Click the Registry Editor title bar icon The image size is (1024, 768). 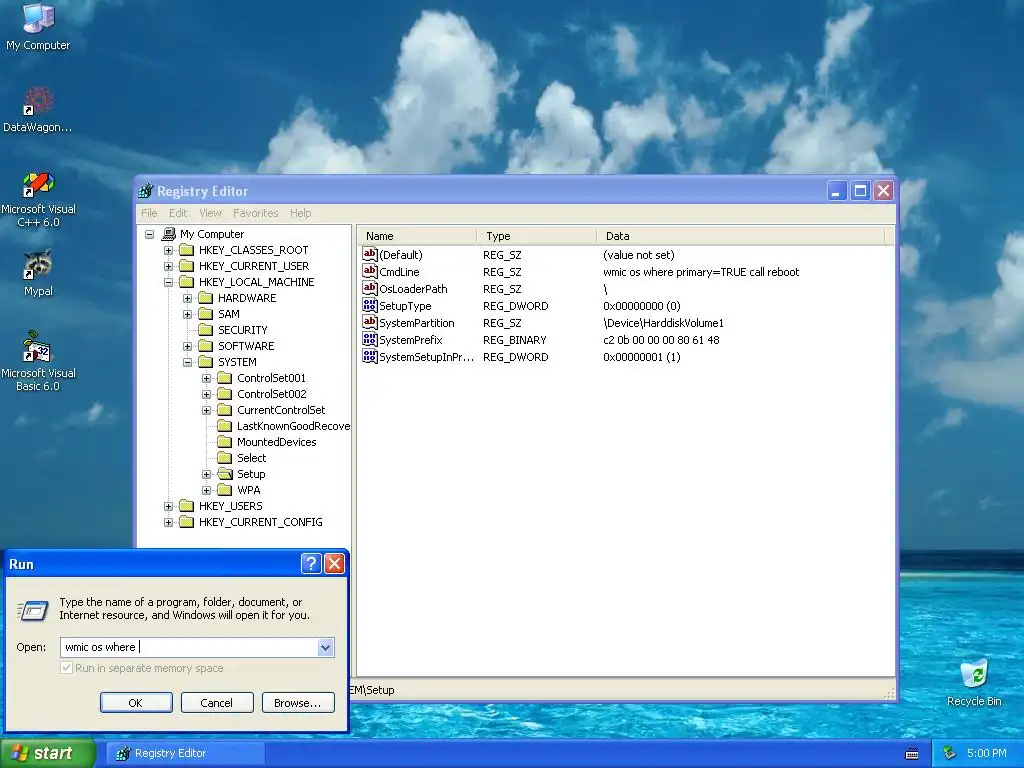pyautogui.click(x=146, y=191)
